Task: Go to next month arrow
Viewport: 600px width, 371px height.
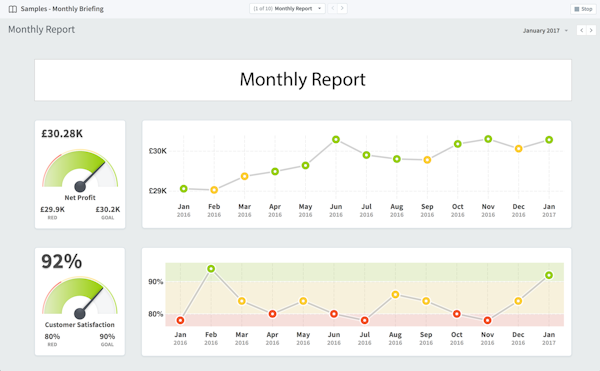Action: tap(591, 30)
